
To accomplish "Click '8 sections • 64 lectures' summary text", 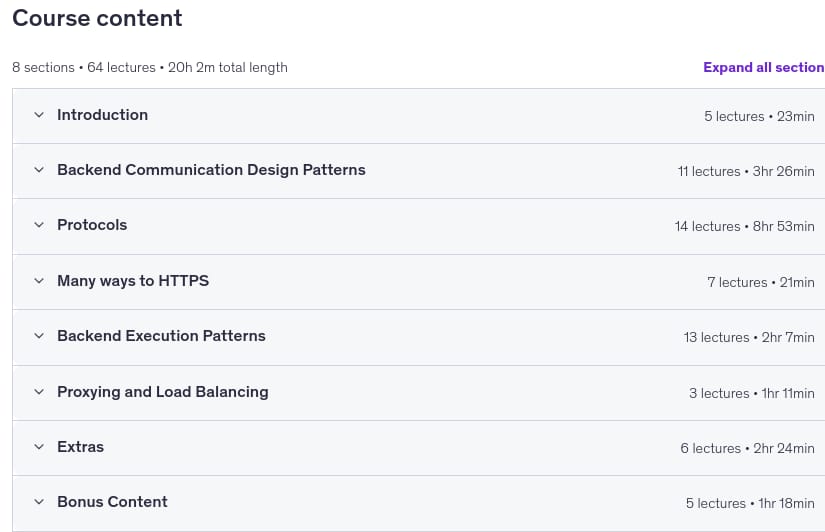I will click(84, 67).
